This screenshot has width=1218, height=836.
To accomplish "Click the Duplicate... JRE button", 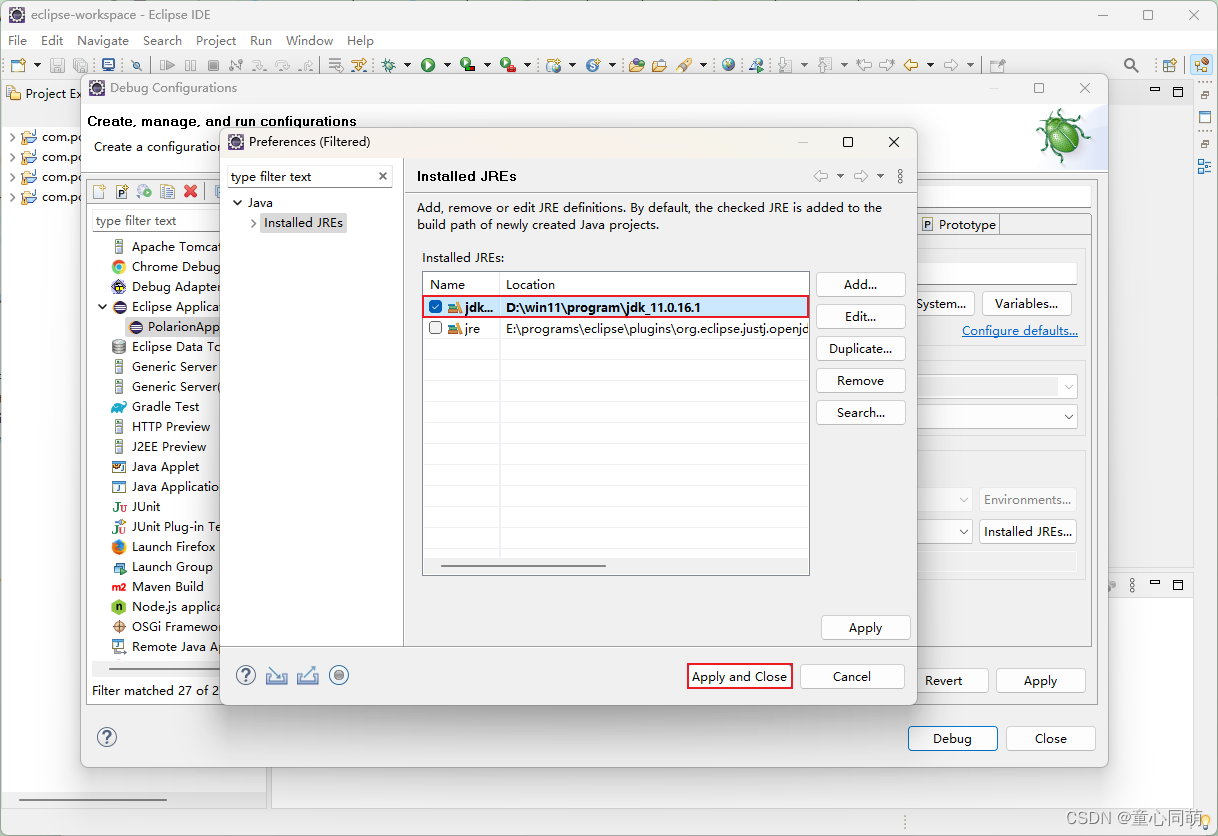I will [x=860, y=348].
